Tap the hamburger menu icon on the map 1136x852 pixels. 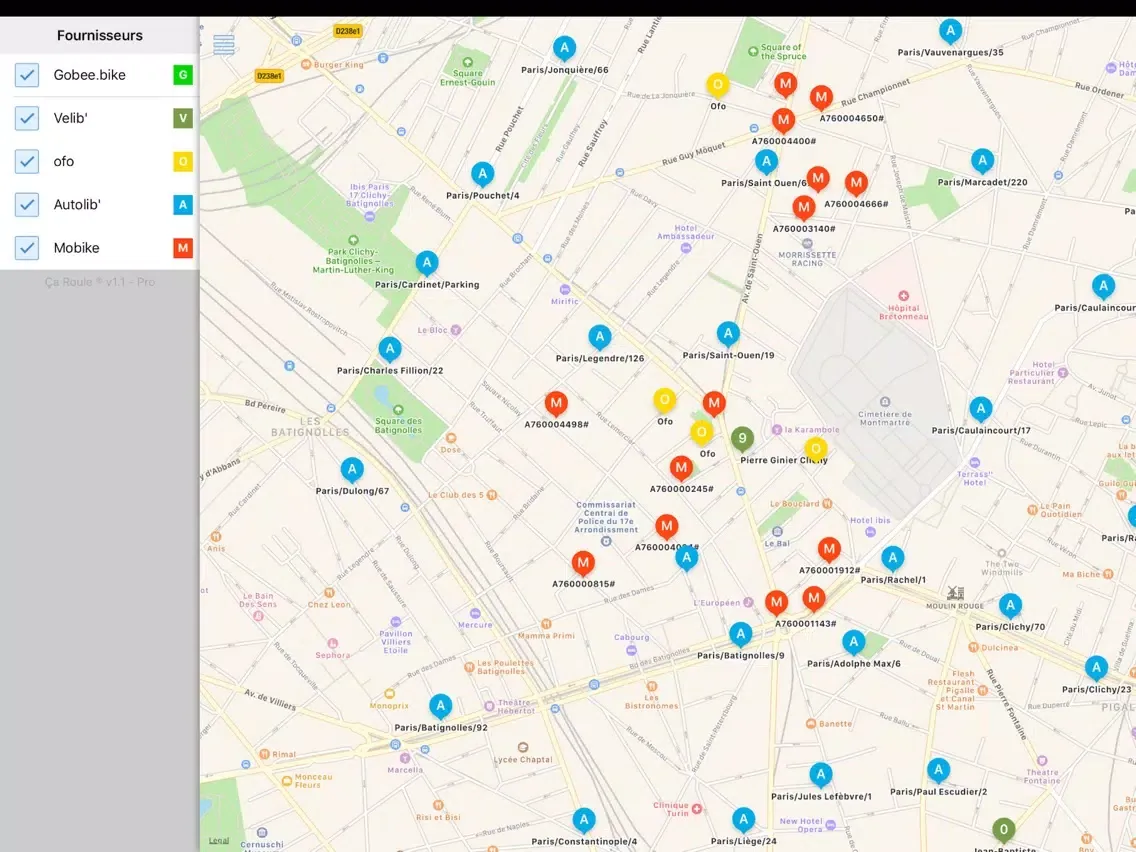pyautogui.click(x=224, y=45)
